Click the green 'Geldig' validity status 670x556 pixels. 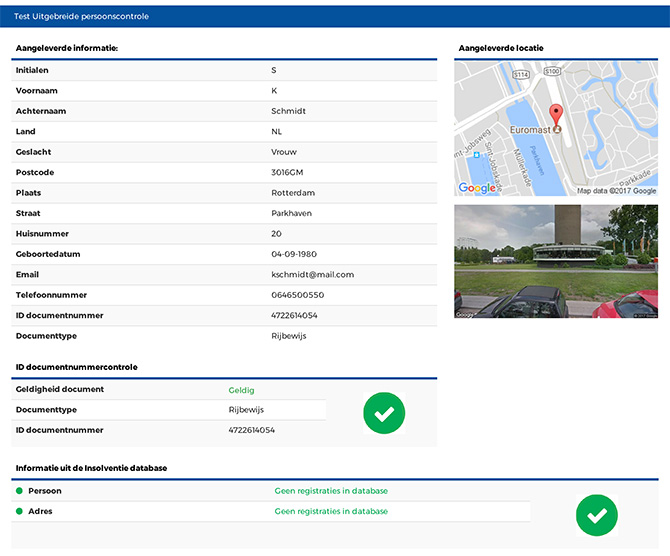[x=241, y=390]
